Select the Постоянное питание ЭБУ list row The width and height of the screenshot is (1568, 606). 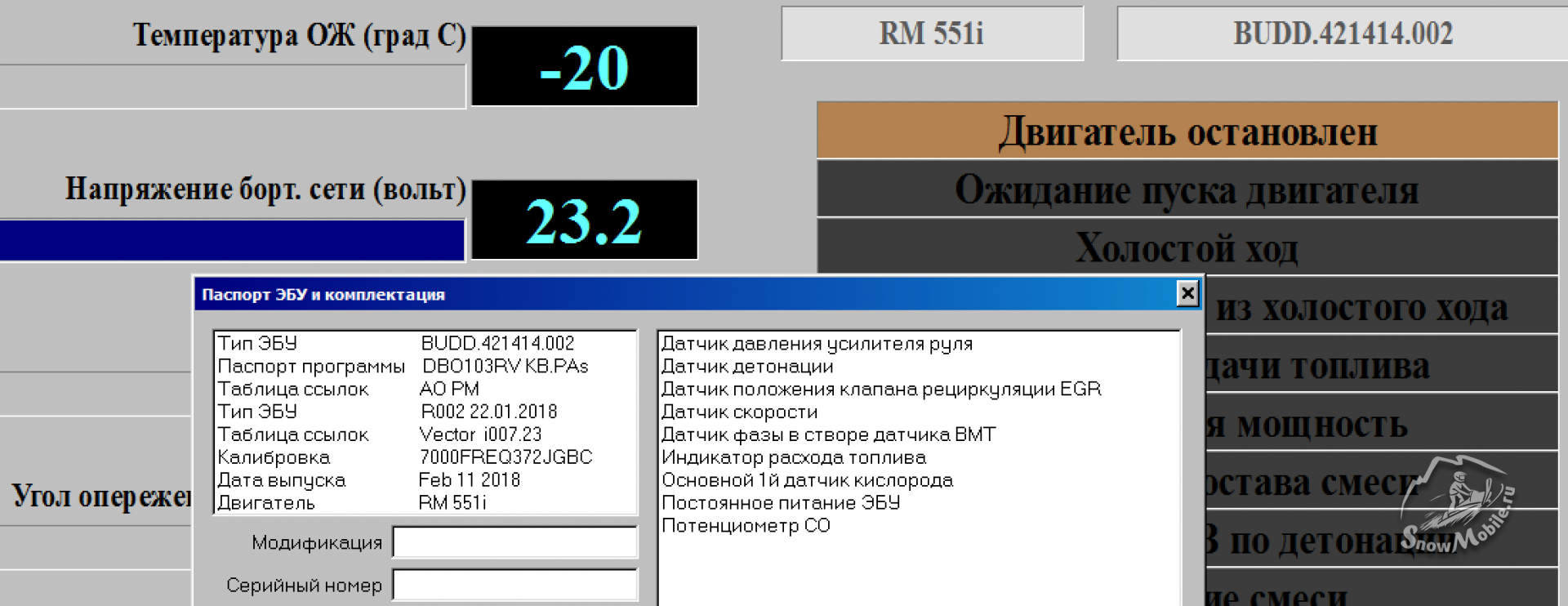pyautogui.click(x=919, y=503)
